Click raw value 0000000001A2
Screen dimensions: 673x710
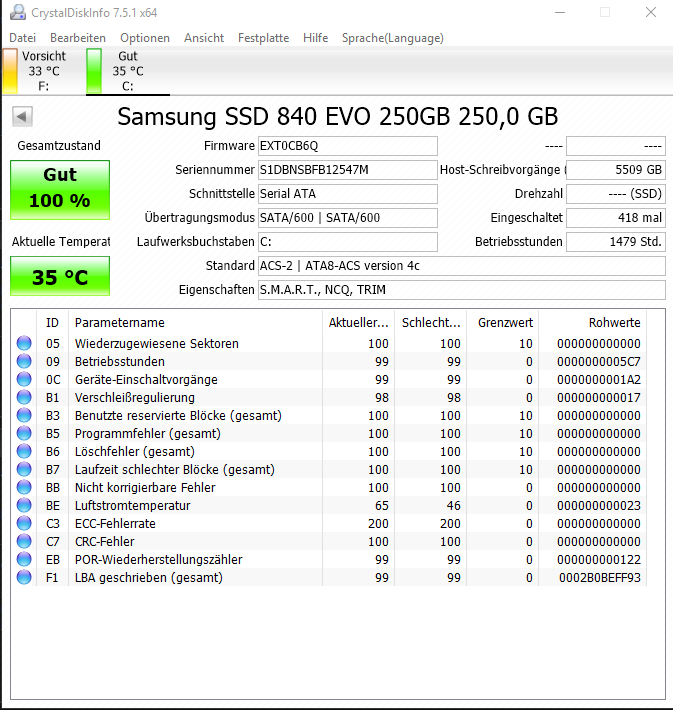click(x=599, y=379)
